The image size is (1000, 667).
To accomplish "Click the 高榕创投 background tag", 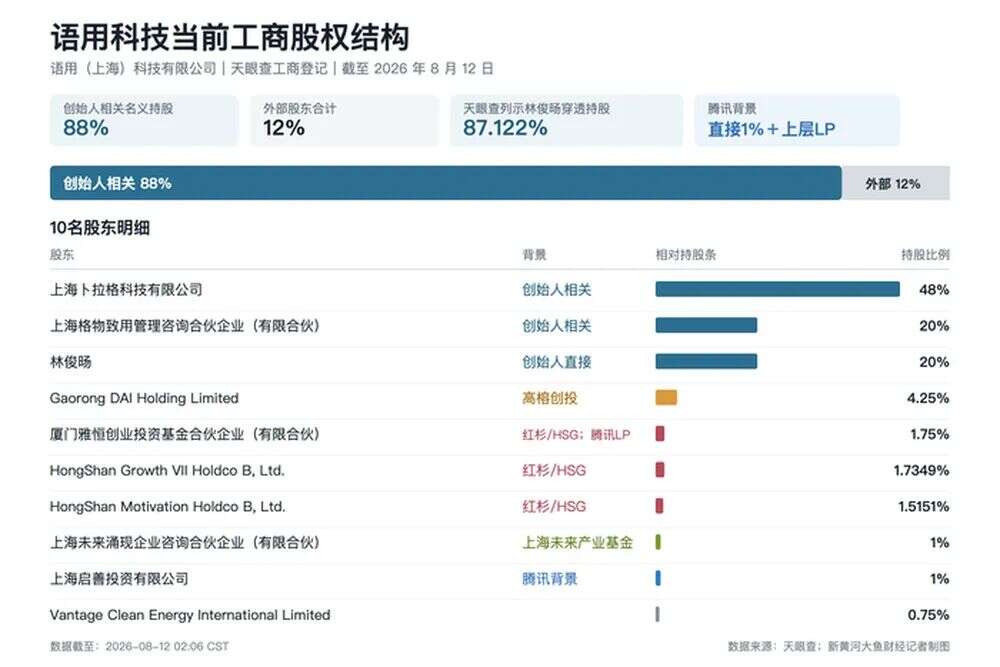I will pyautogui.click(x=550, y=398).
